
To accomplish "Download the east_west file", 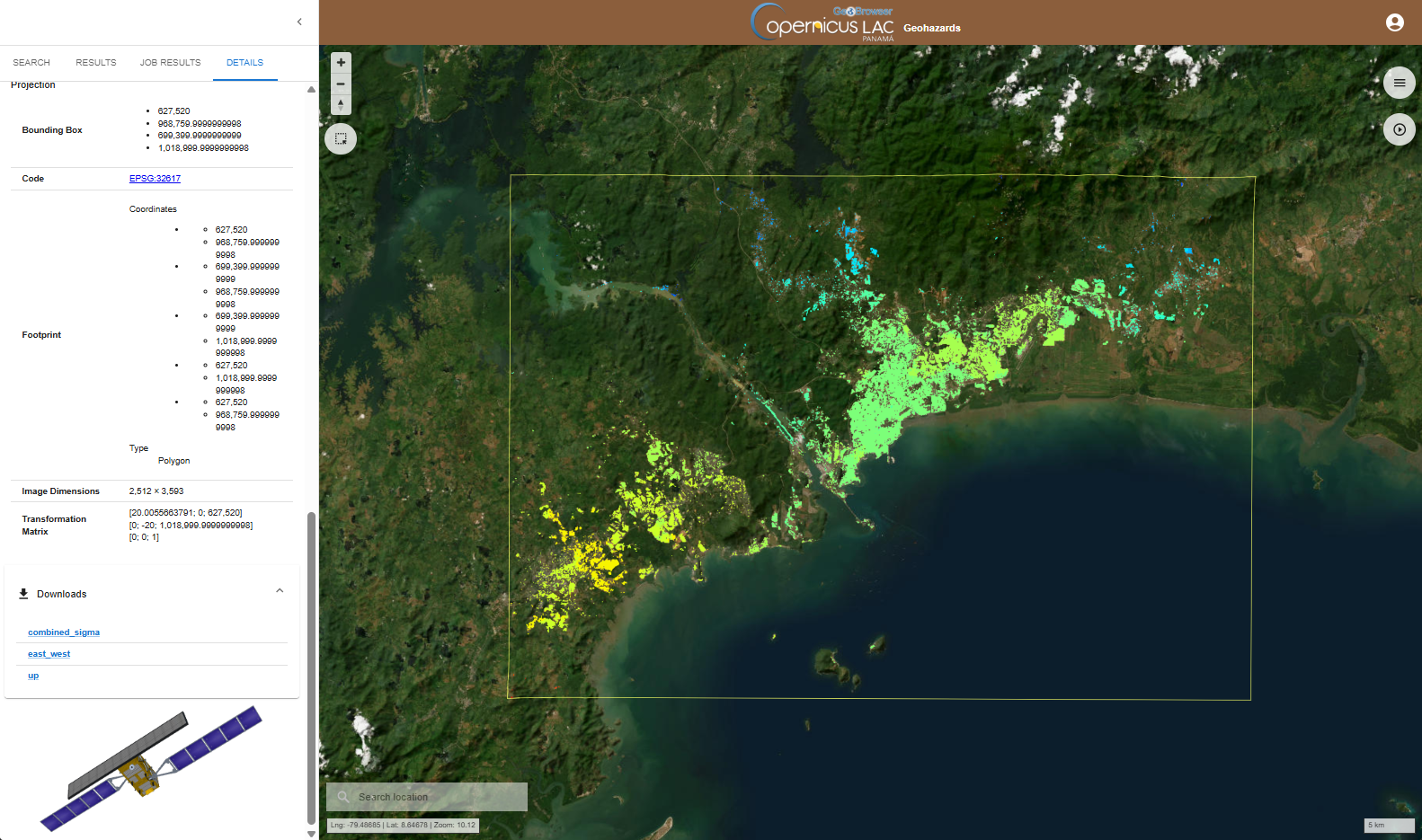I will click(49, 654).
